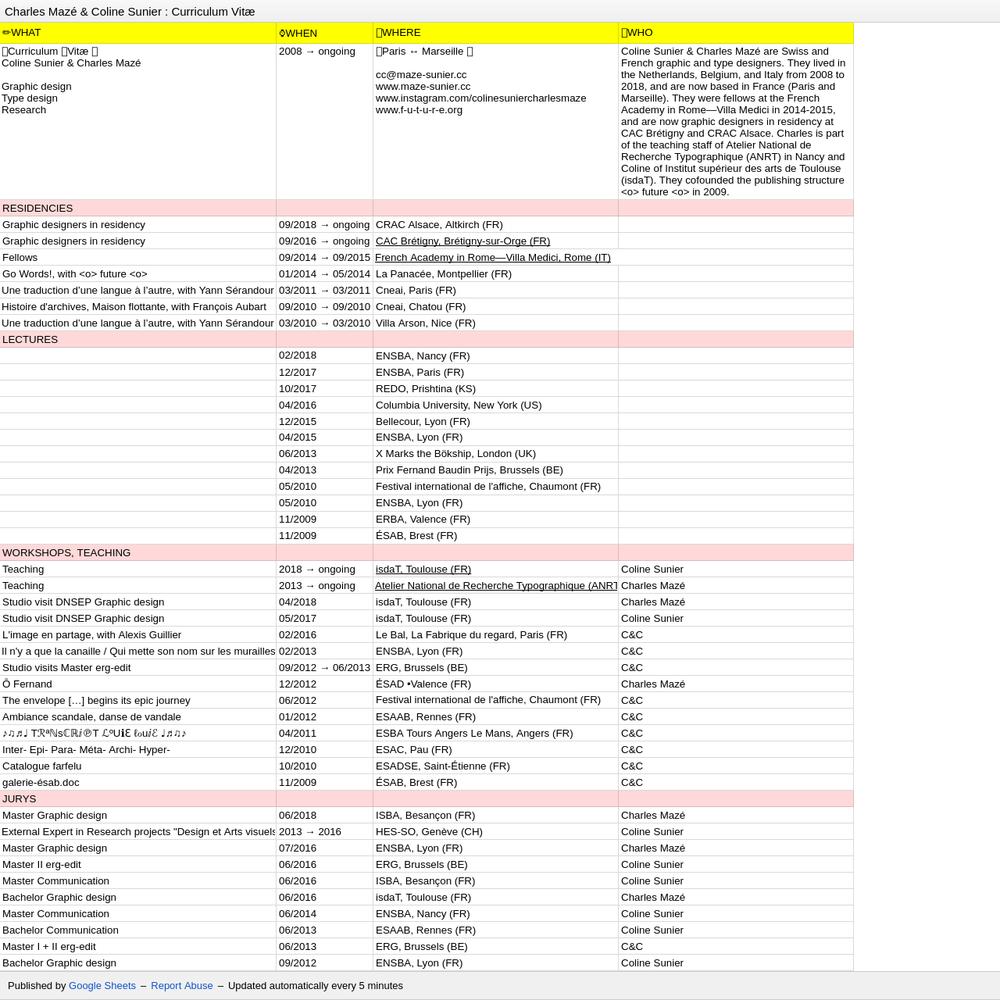Click the 'ESAC, Pau (FR)' cell
Image resolution: width=1000 pixels, height=1000 pixels.
pos(496,749)
